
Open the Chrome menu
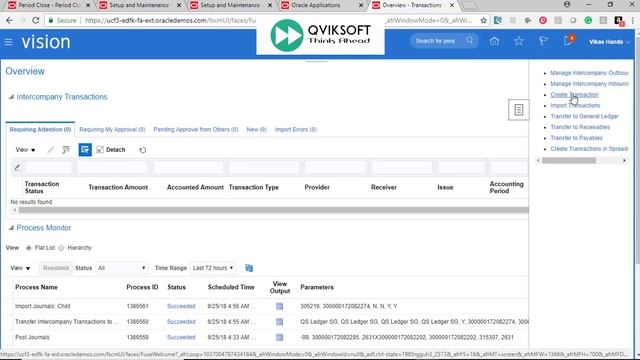(x=633, y=20)
